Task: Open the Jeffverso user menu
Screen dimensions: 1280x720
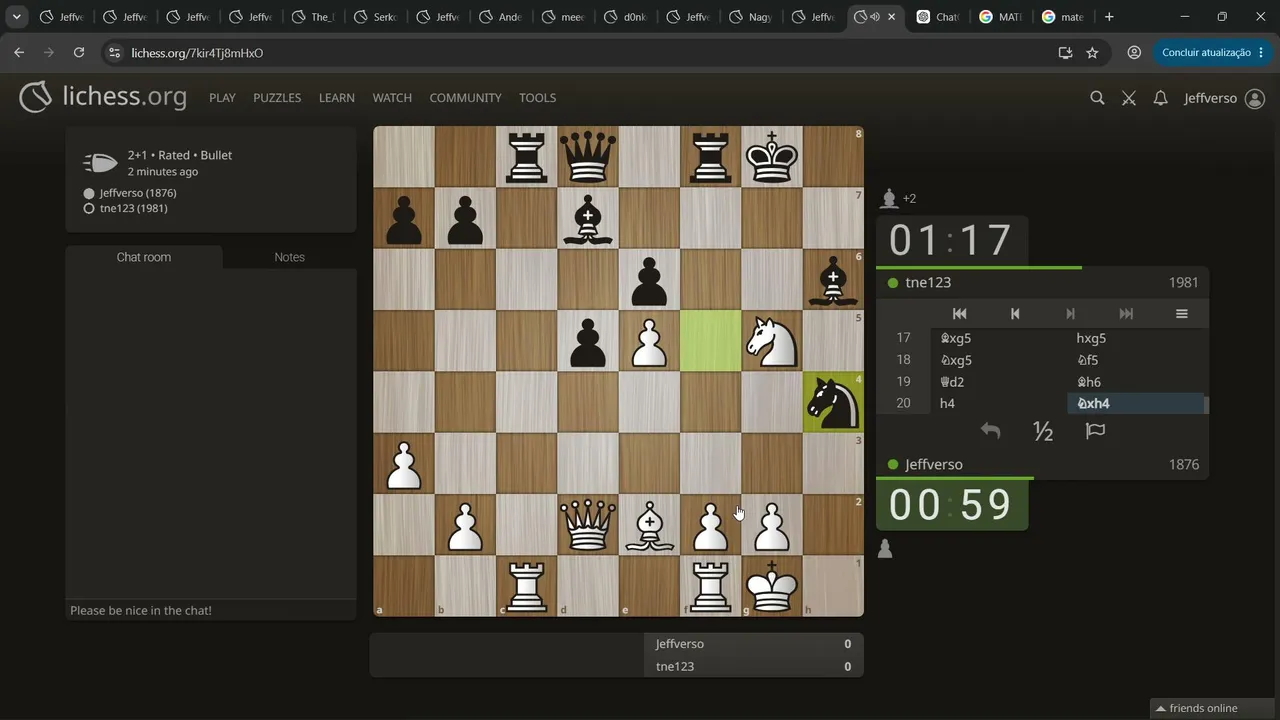Action: (x=1224, y=98)
